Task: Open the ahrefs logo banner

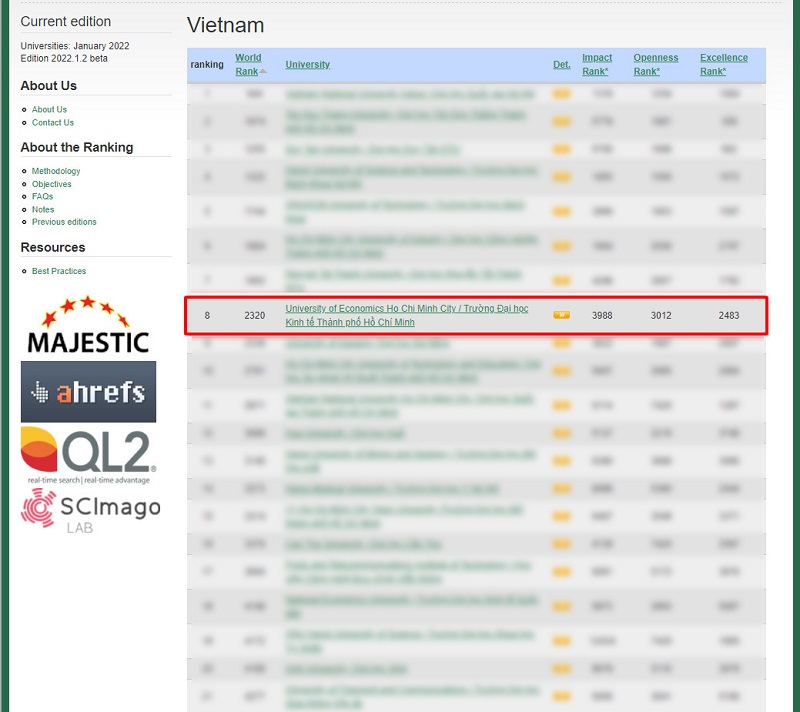Action: click(x=88, y=392)
